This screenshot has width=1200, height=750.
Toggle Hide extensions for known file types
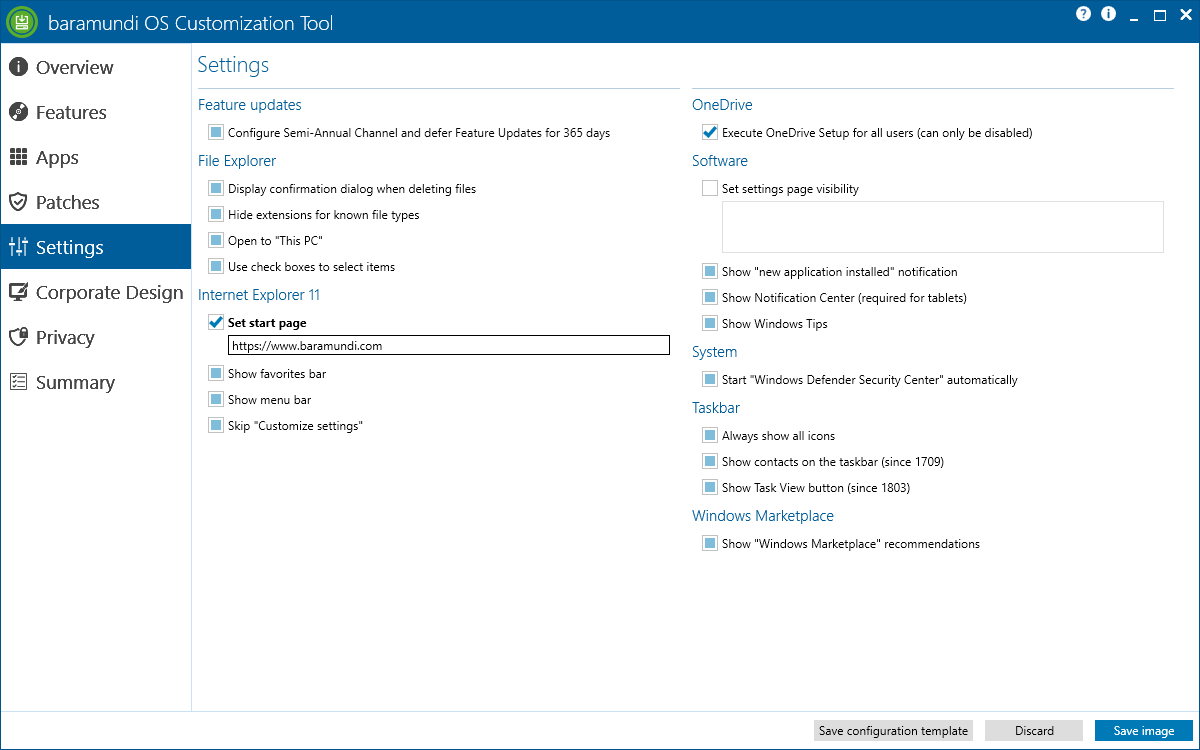pos(216,215)
